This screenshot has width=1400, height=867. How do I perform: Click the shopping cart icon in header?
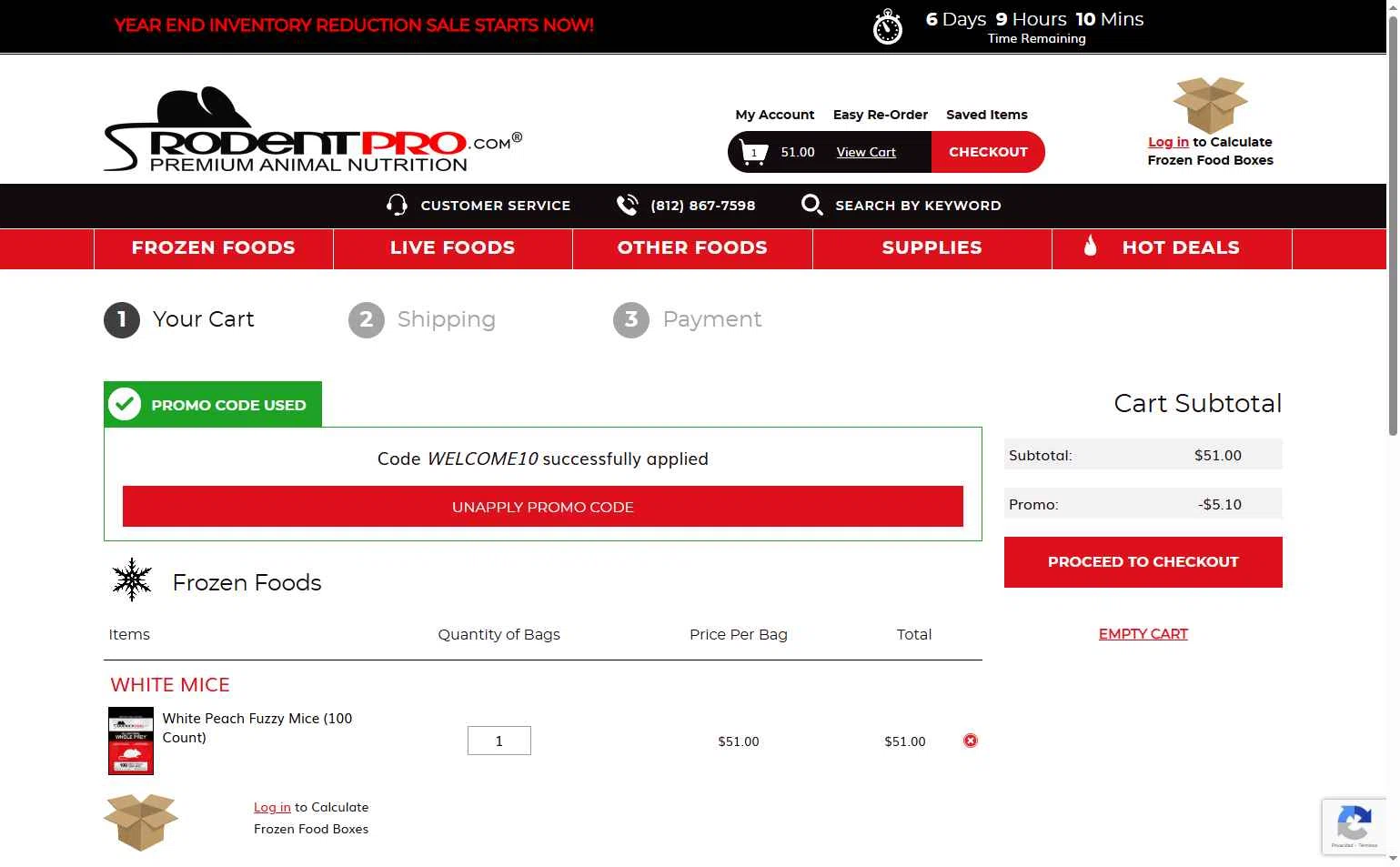(754, 152)
